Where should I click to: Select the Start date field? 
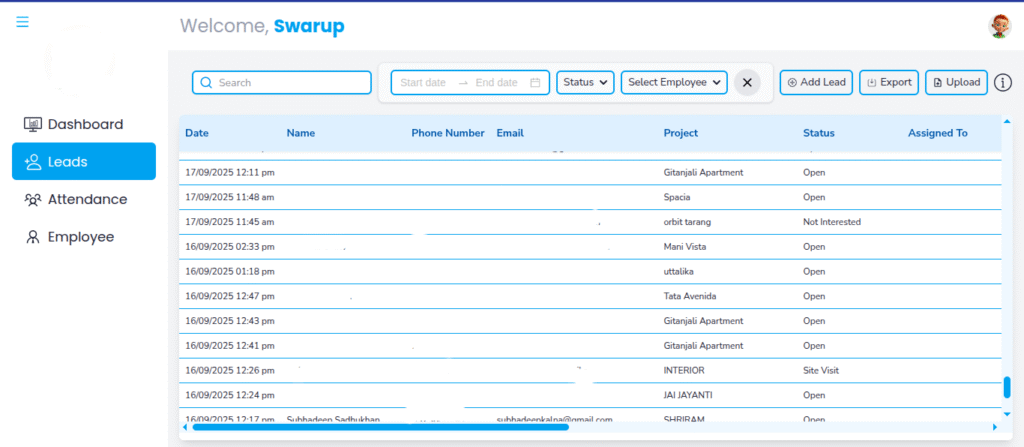click(423, 83)
